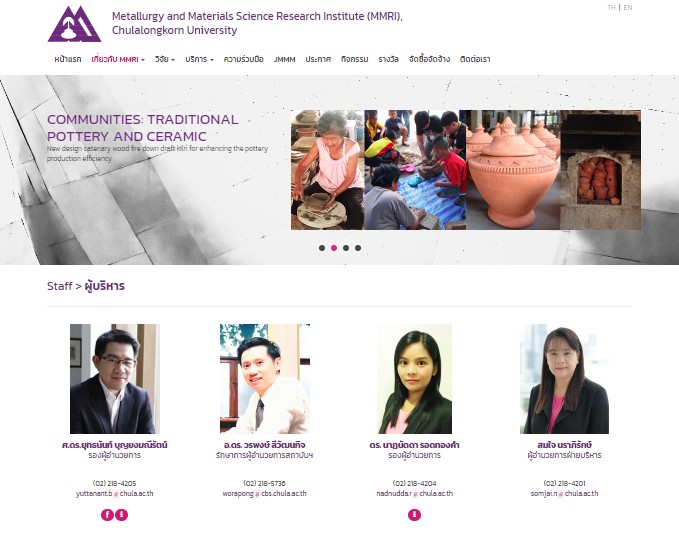Switch language to TH
The height and width of the screenshot is (550, 679).
(611, 7)
